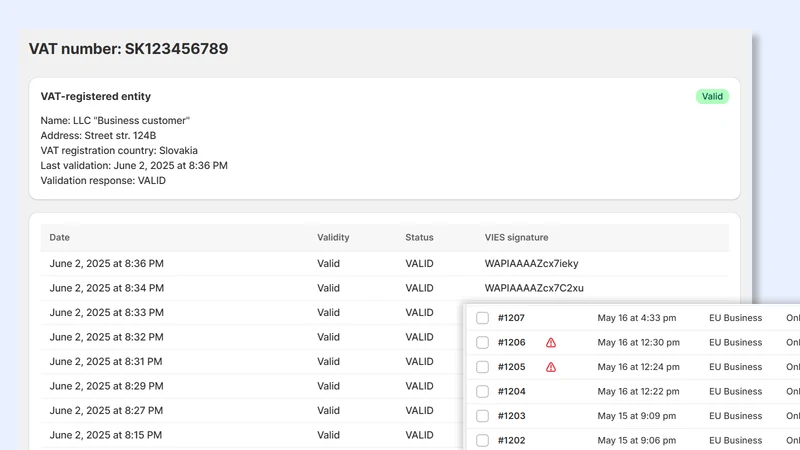800x450 pixels.
Task: Click the green Valid status badge
Action: 712,96
